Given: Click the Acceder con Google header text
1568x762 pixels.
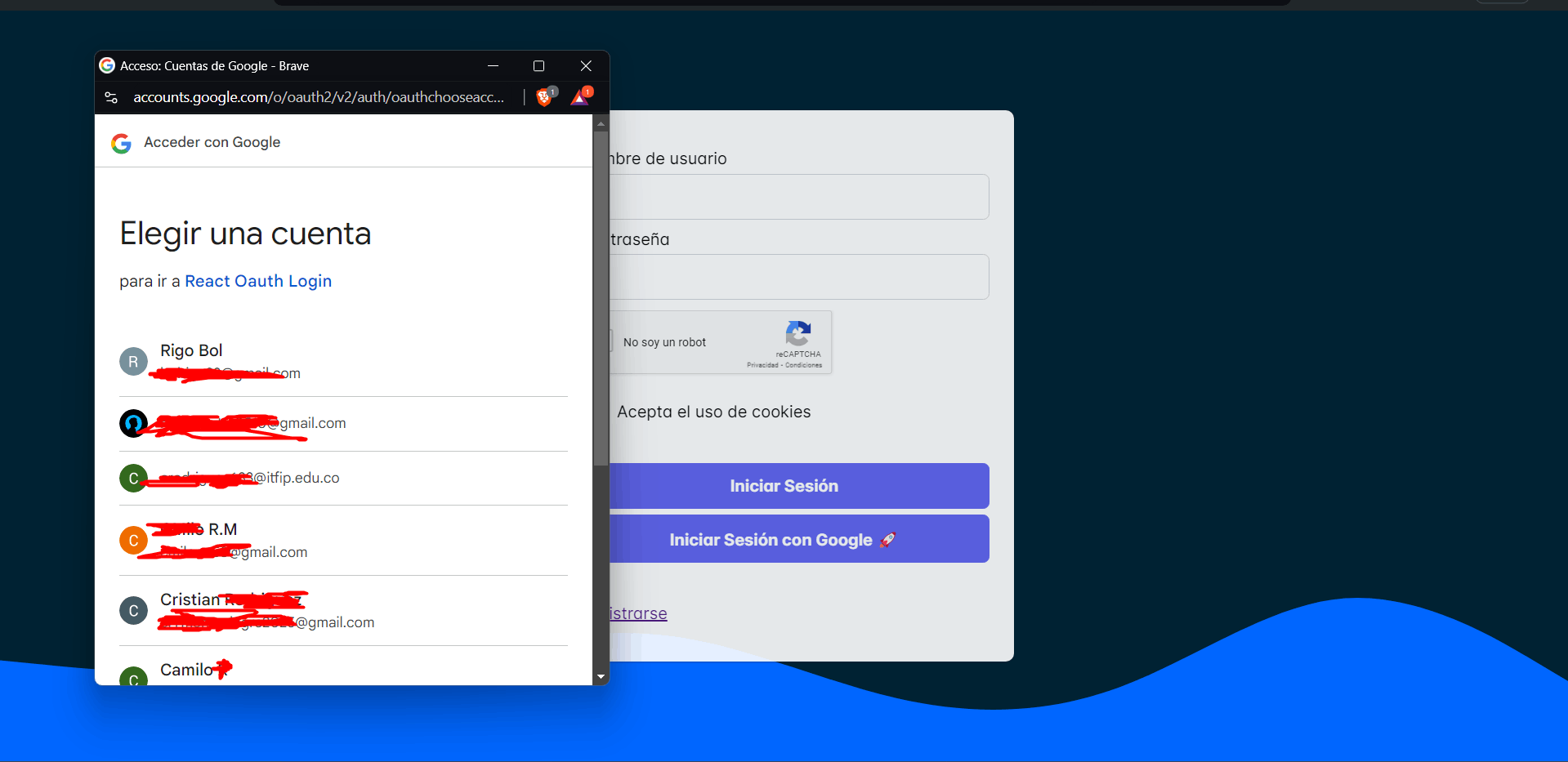Looking at the screenshot, I should pyautogui.click(x=212, y=142).
